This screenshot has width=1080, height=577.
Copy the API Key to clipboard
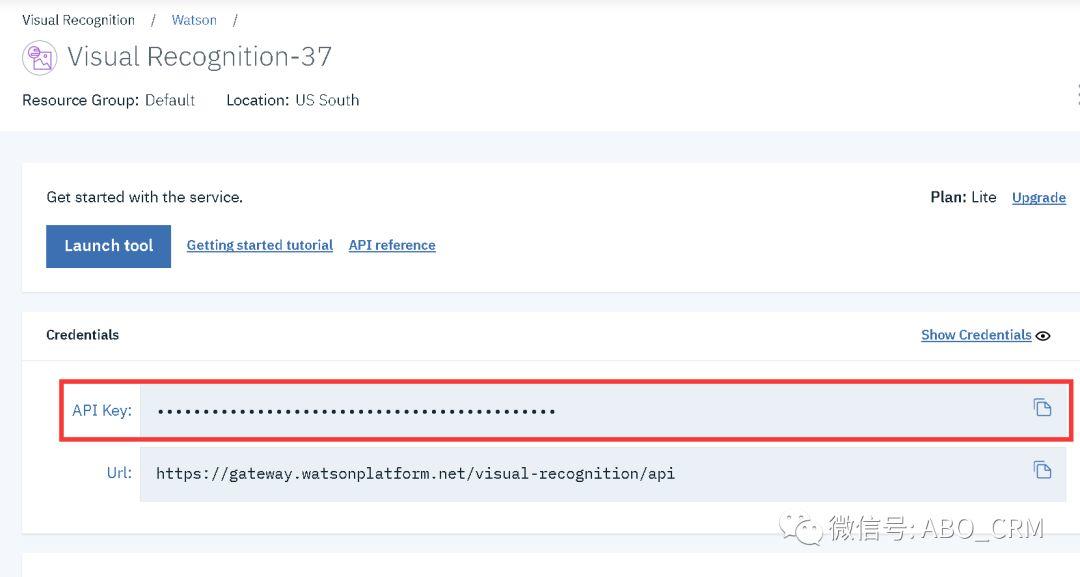click(x=1042, y=408)
